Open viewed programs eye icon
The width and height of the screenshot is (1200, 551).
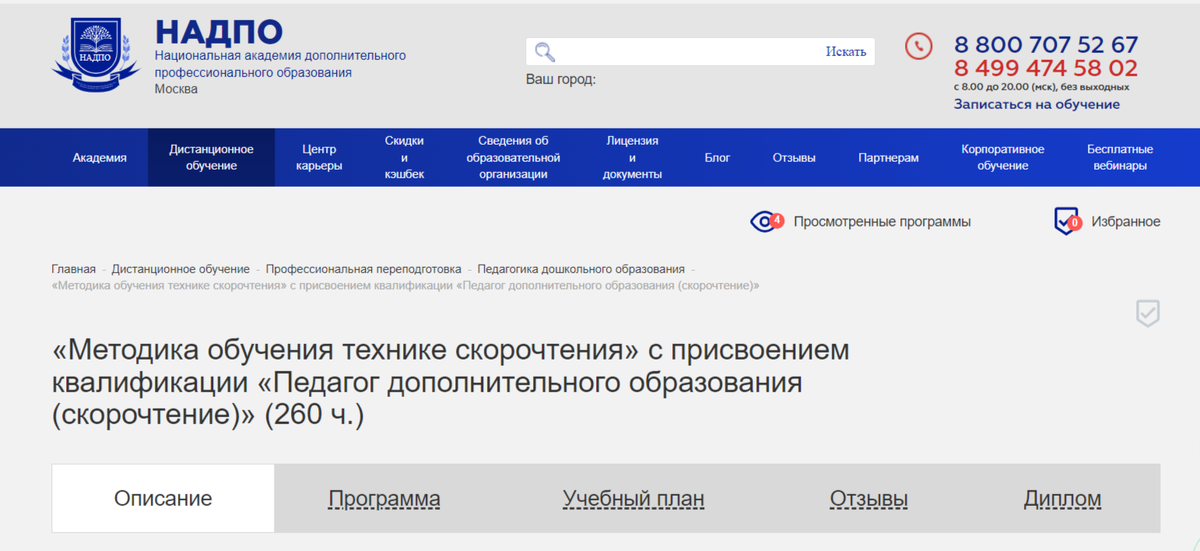pos(767,221)
